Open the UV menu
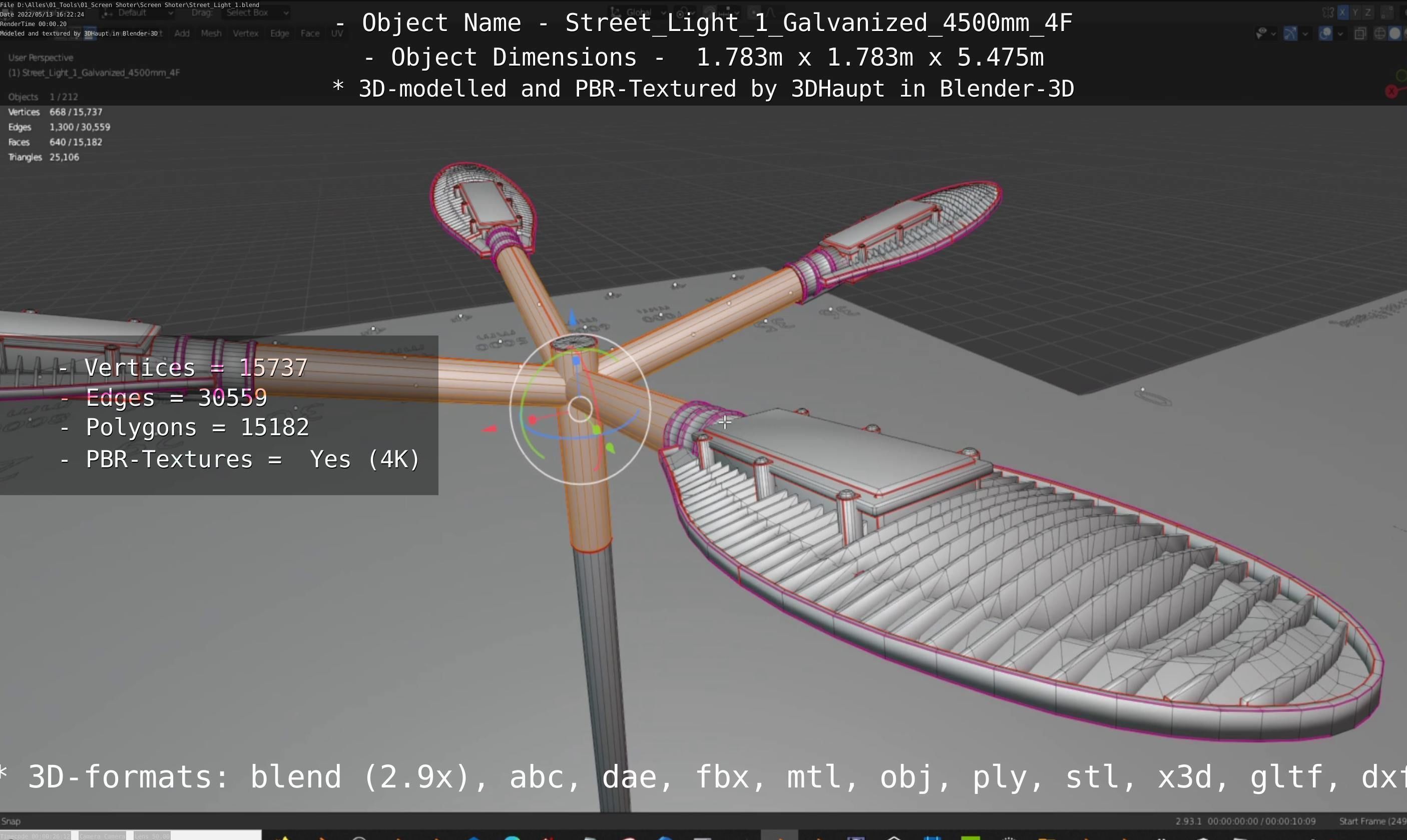This screenshot has height=840, width=1407. click(x=337, y=34)
